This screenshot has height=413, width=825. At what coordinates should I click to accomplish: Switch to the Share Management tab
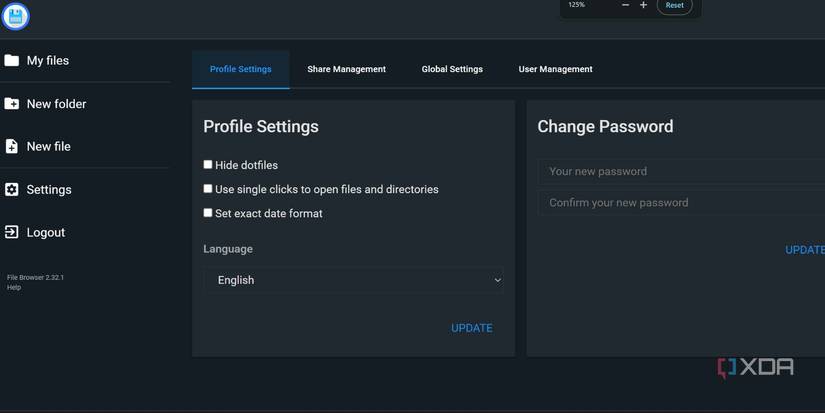346,69
